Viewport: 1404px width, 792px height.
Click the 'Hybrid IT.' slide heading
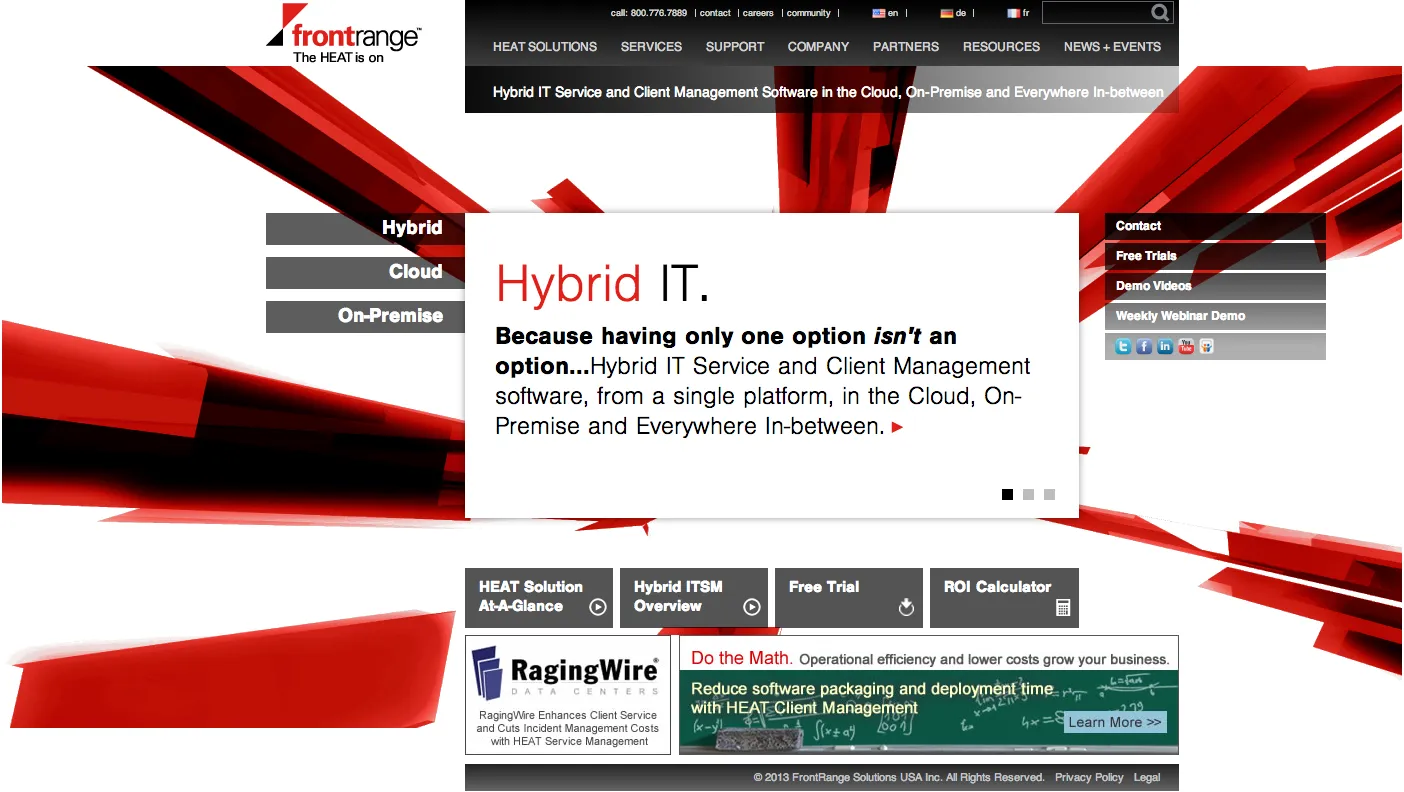(x=602, y=283)
